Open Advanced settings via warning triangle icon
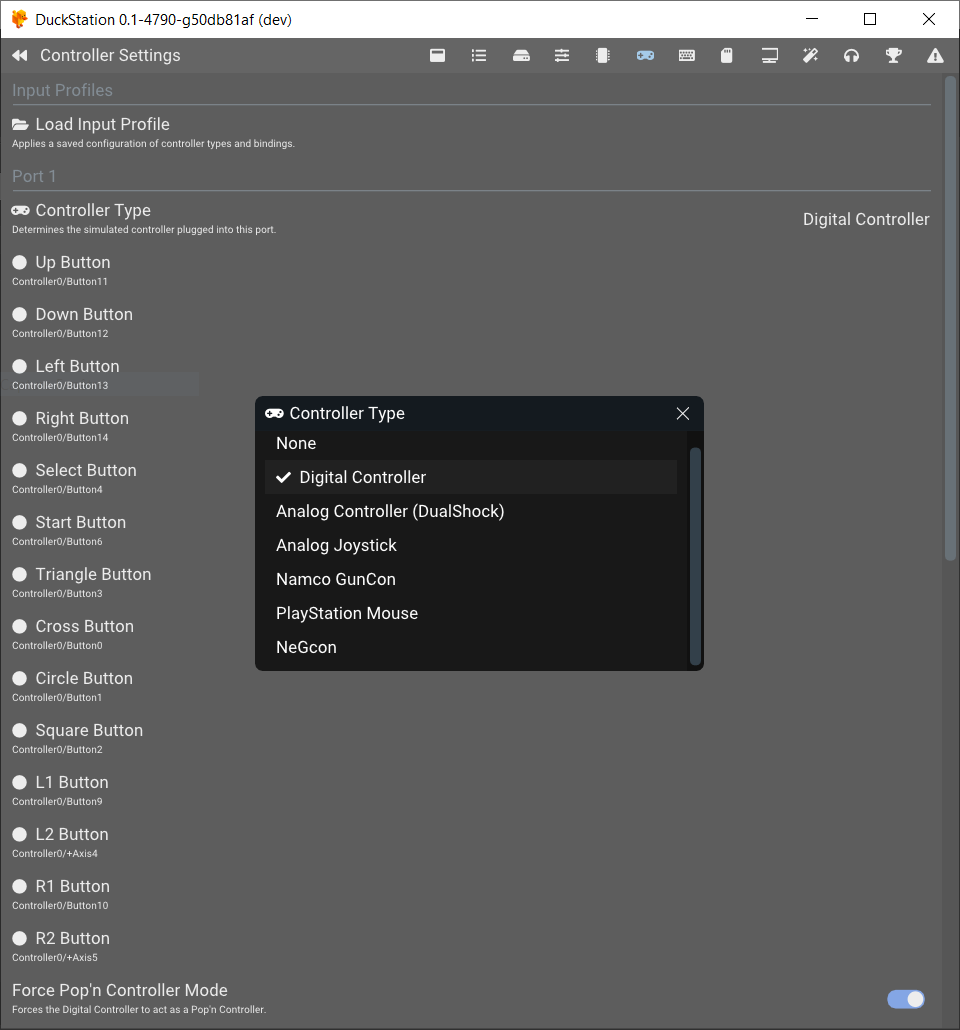The width and height of the screenshot is (960, 1030). pyautogui.click(x=935, y=56)
